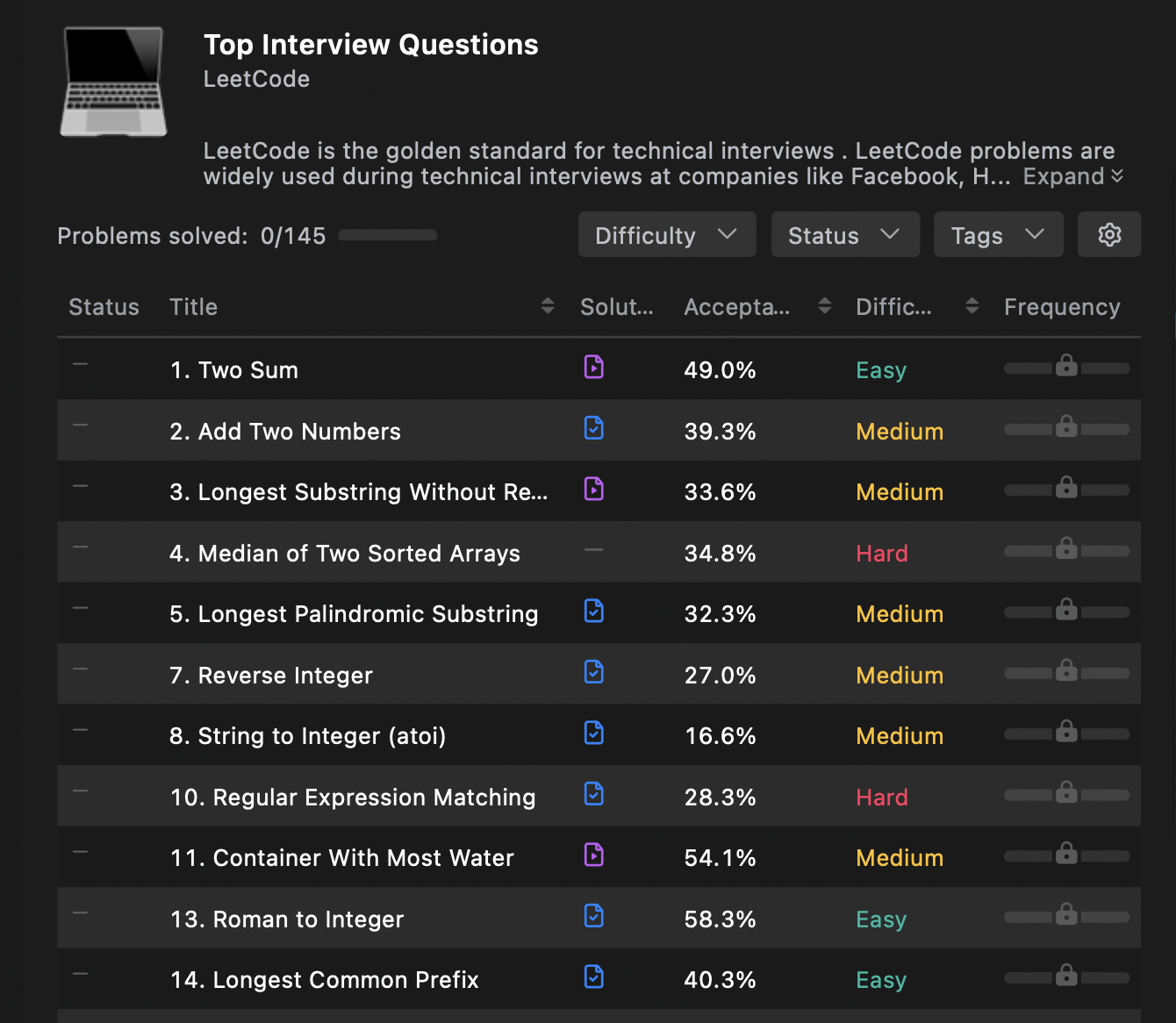Expand the truncated list description

[1072, 176]
